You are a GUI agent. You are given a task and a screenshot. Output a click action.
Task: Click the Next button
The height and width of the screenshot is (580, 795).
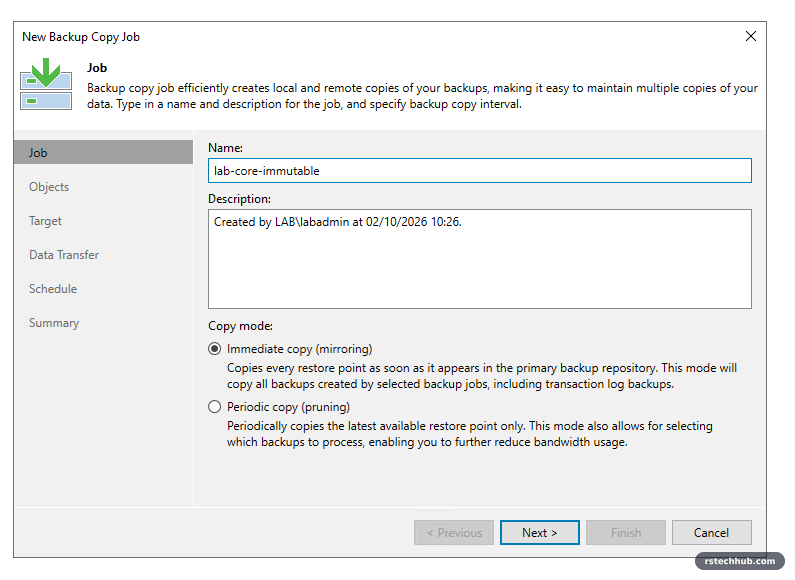tap(539, 532)
